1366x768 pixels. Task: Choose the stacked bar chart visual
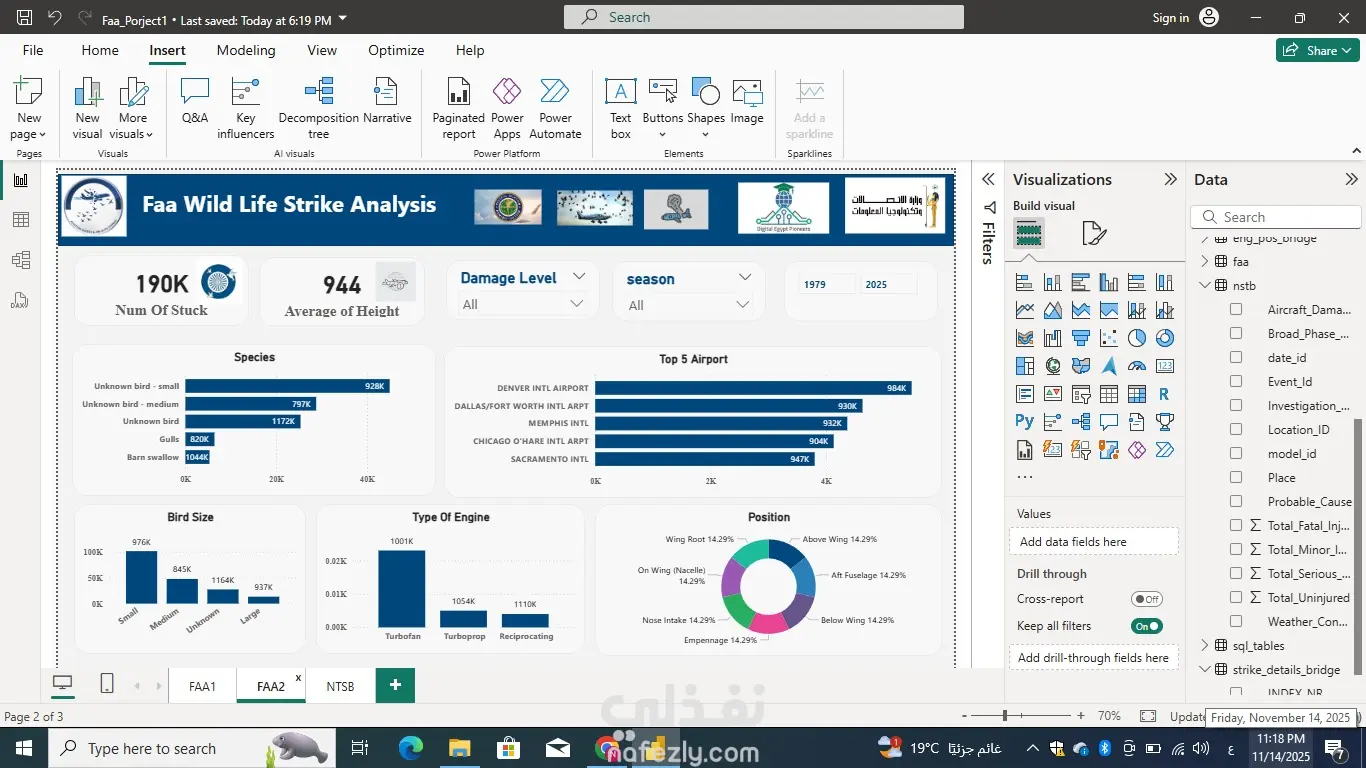click(x=1025, y=282)
